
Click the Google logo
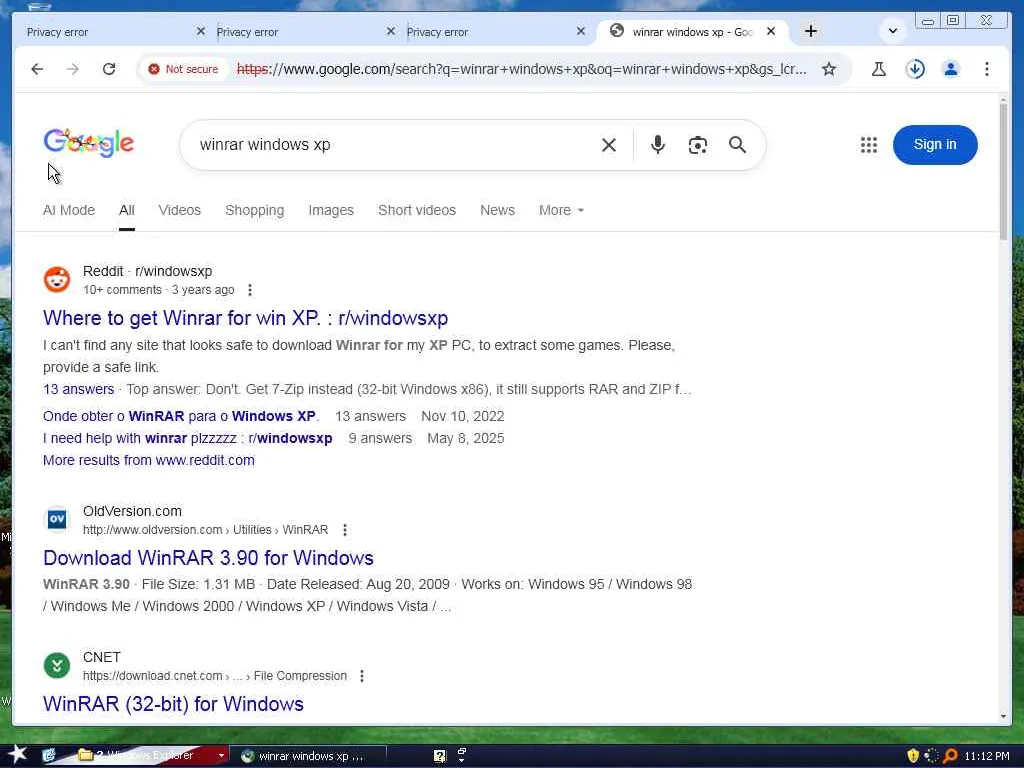pos(89,142)
